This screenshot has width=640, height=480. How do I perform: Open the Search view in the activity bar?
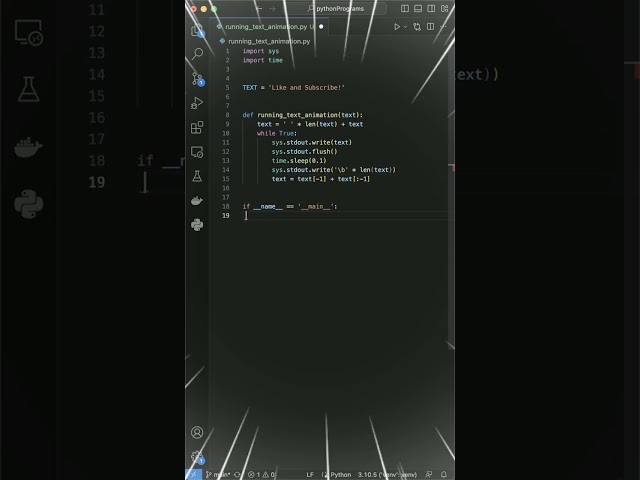[197, 53]
